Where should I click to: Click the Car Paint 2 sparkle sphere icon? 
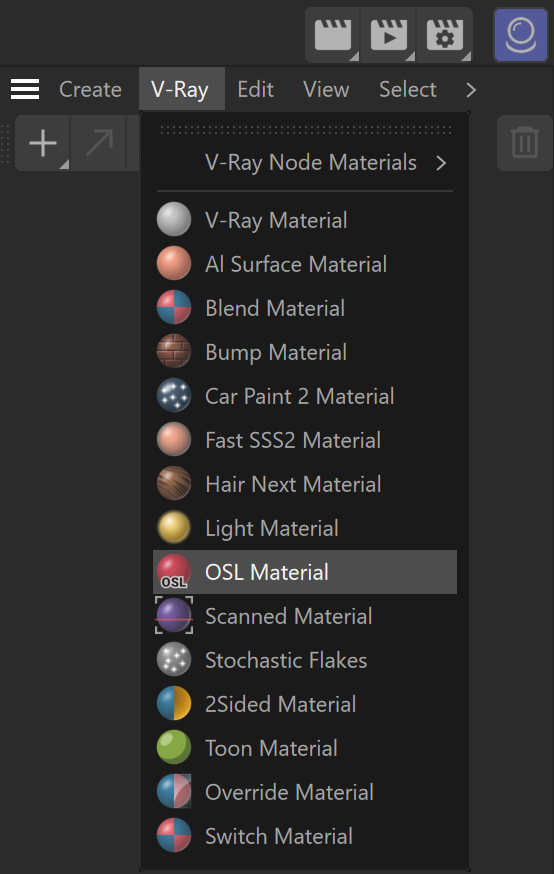(x=174, y=396)
